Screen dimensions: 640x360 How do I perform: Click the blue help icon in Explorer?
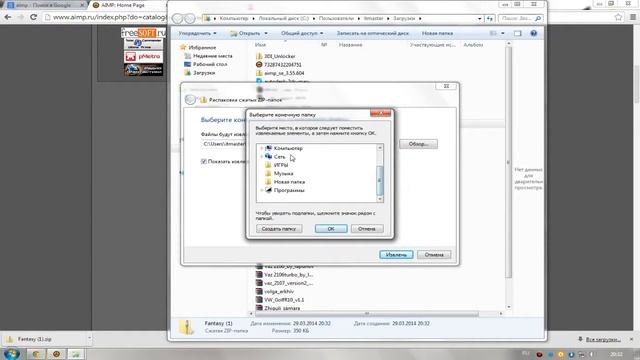[533, 33]
